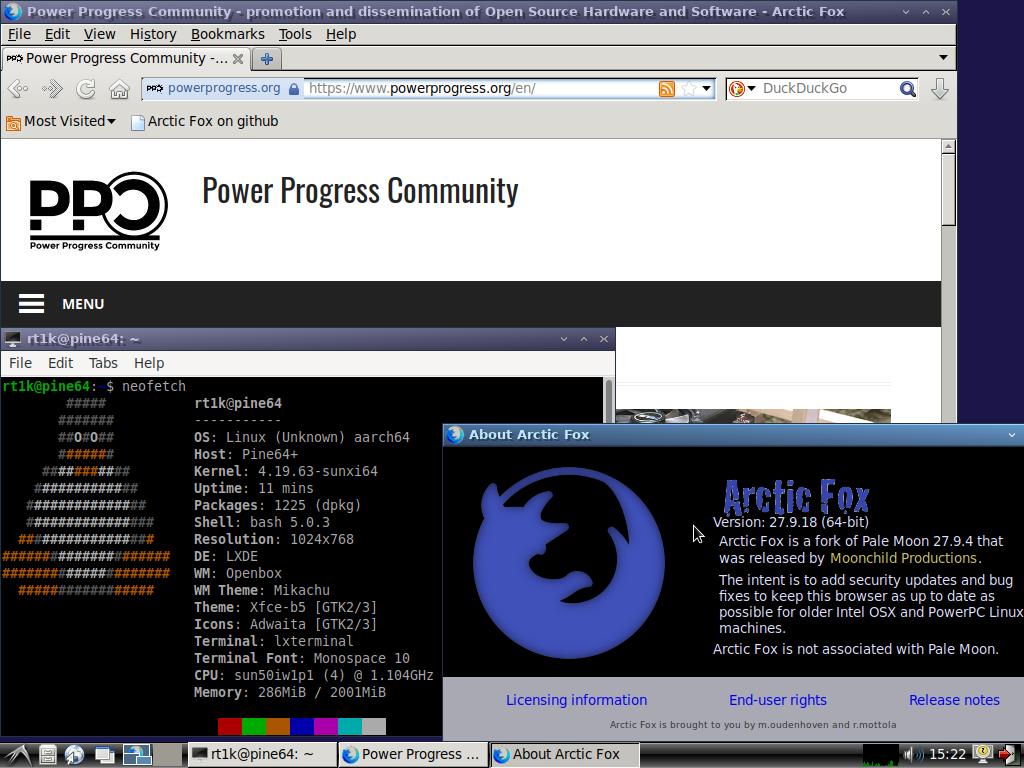
Task: Open the Release notes link
Action: click(954, 700)
